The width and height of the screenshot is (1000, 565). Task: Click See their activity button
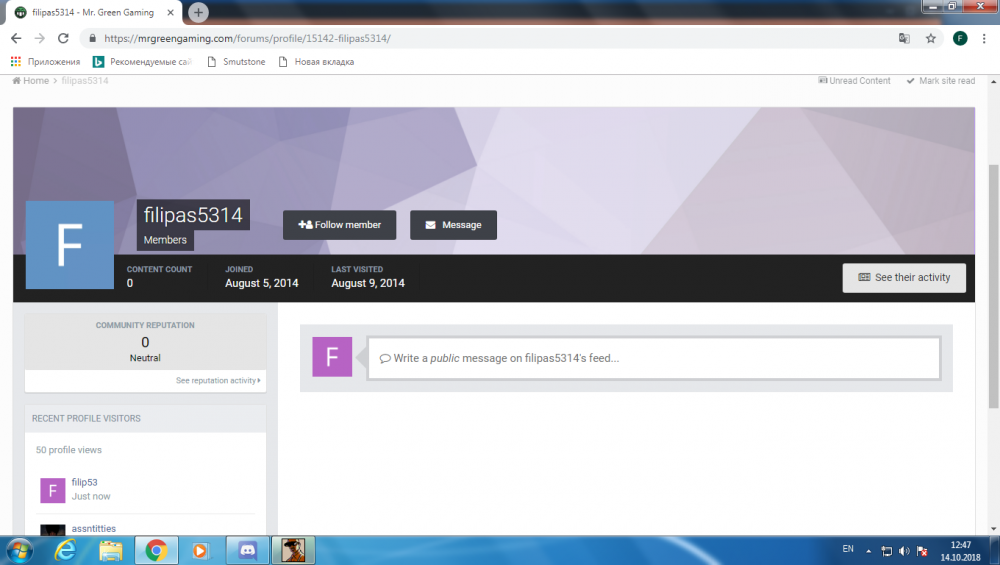tap(904, 277)
